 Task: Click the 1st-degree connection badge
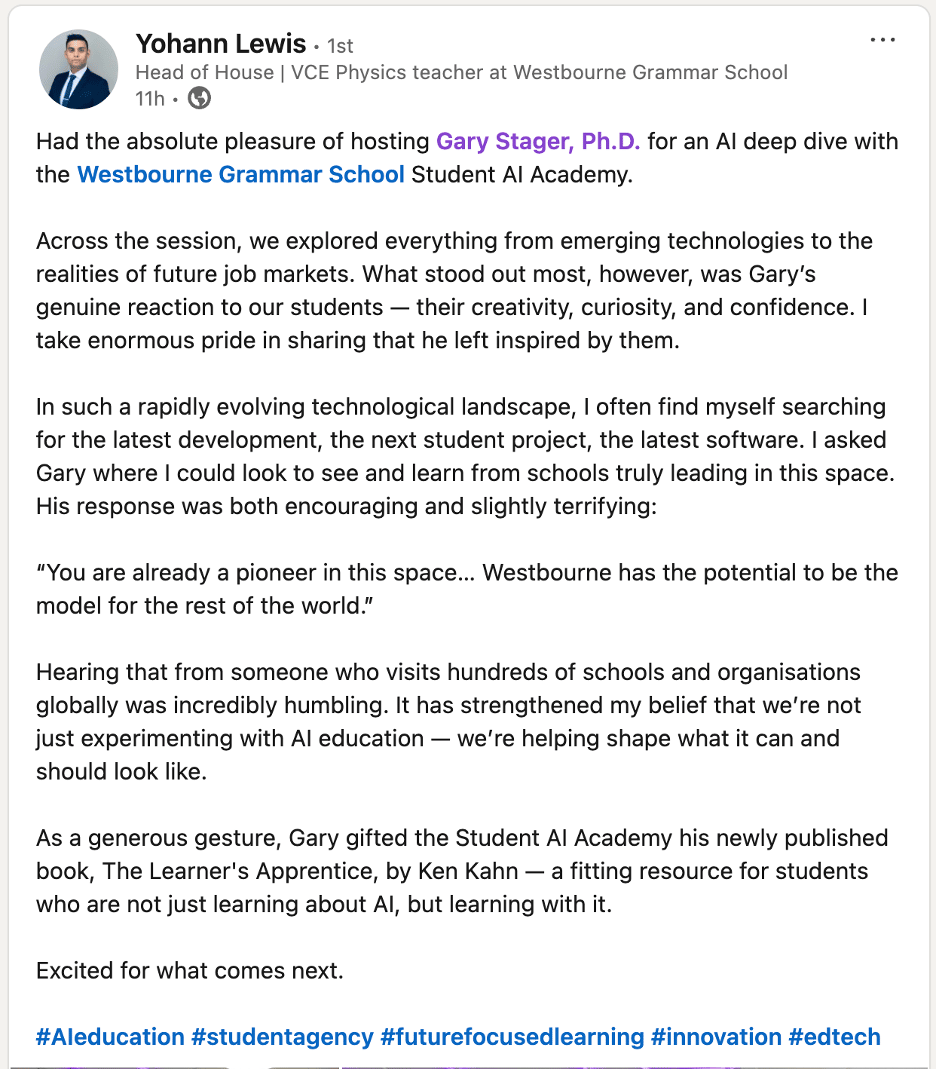coord(339,46)
